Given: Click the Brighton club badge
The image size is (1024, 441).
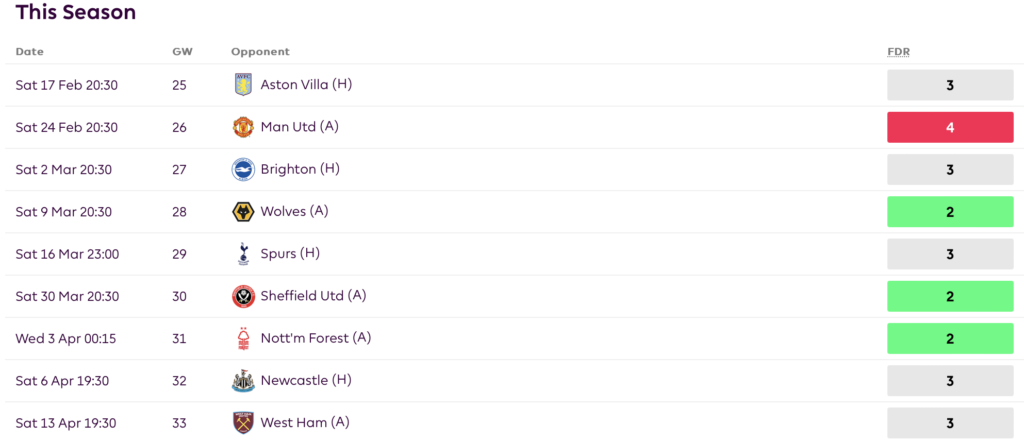Looking at the screenshot, I should [x=243, y=169].
